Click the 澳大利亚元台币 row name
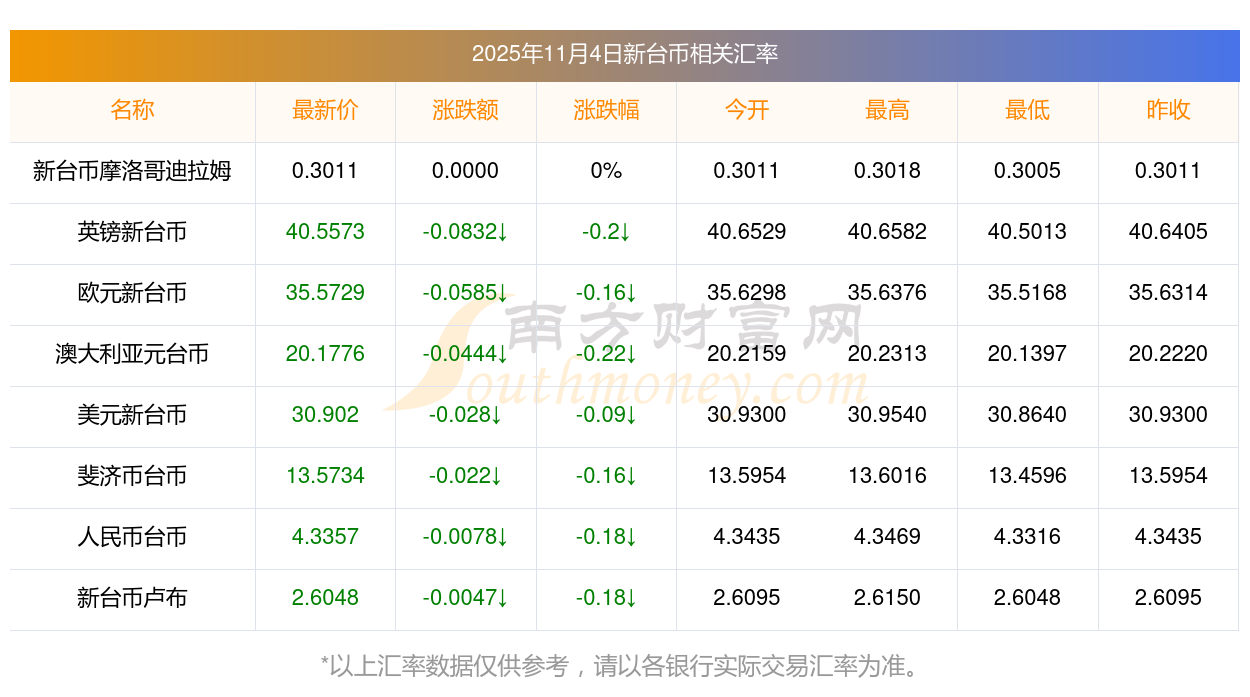Image resolution: width=1250 pixels, height=697 pixels. click(x=132, y=354)
